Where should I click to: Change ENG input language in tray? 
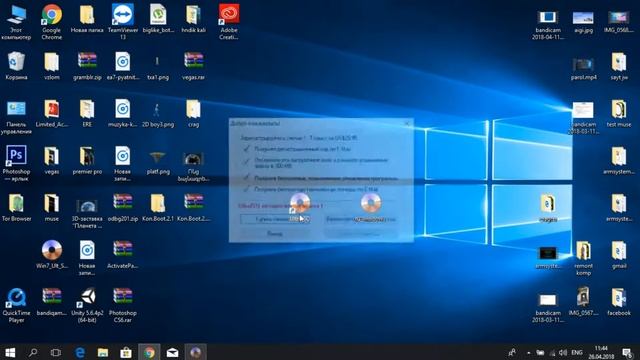(x=576, y=352)
